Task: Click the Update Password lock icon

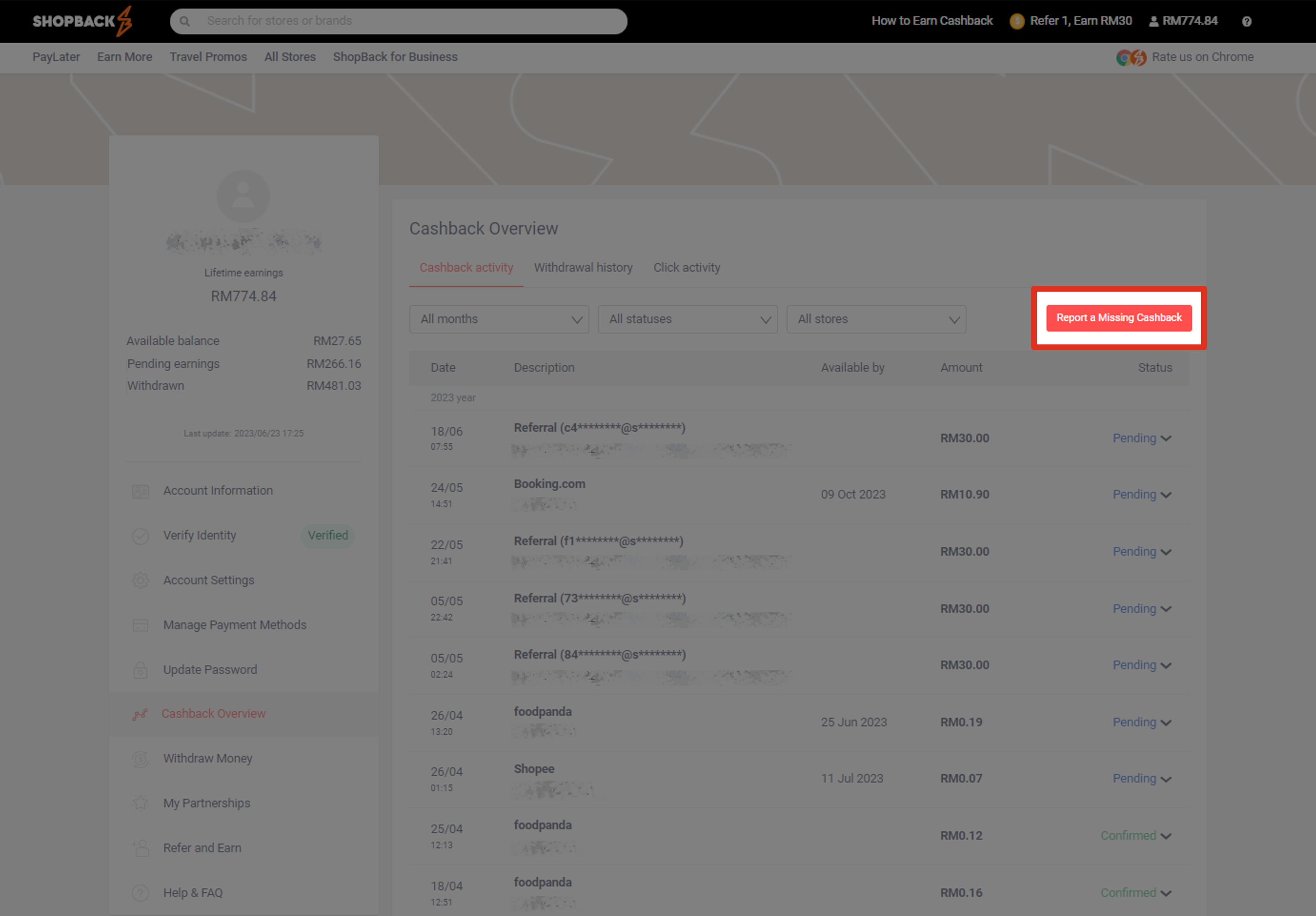Action: pyautogui.click(x=141, y=670)
